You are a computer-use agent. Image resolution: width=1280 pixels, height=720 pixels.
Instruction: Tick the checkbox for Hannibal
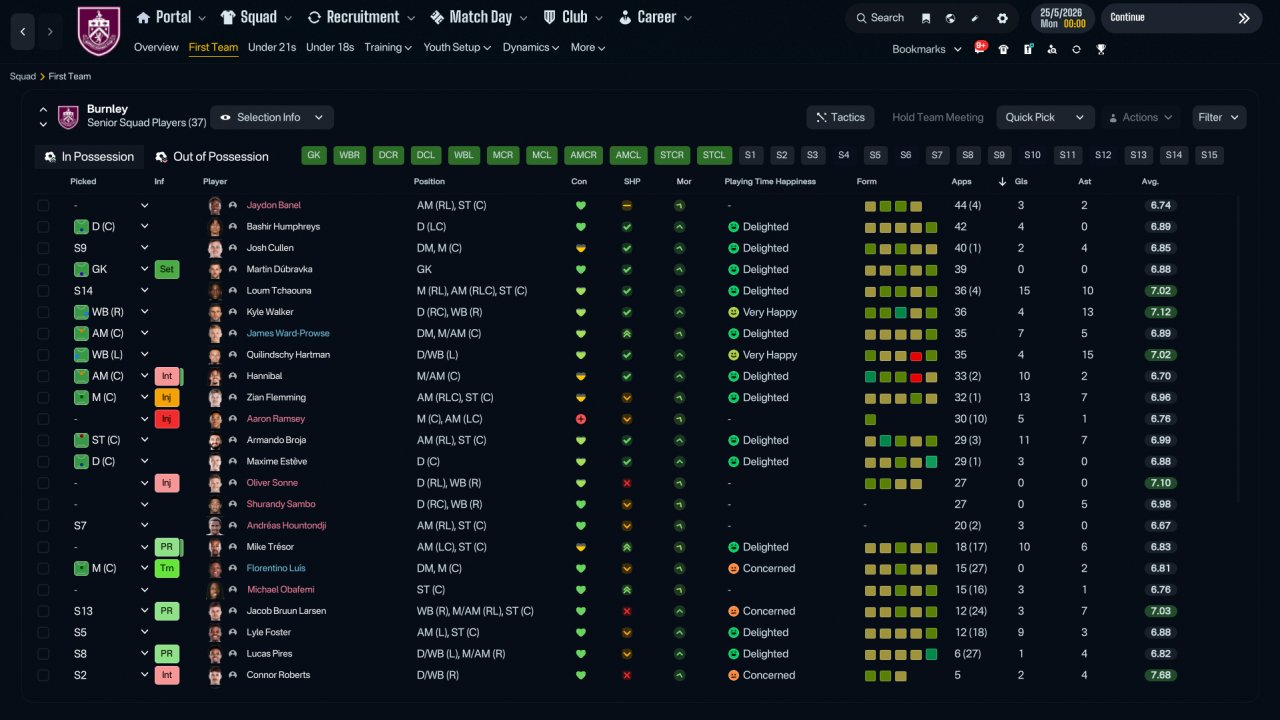[x=43, y=376]
